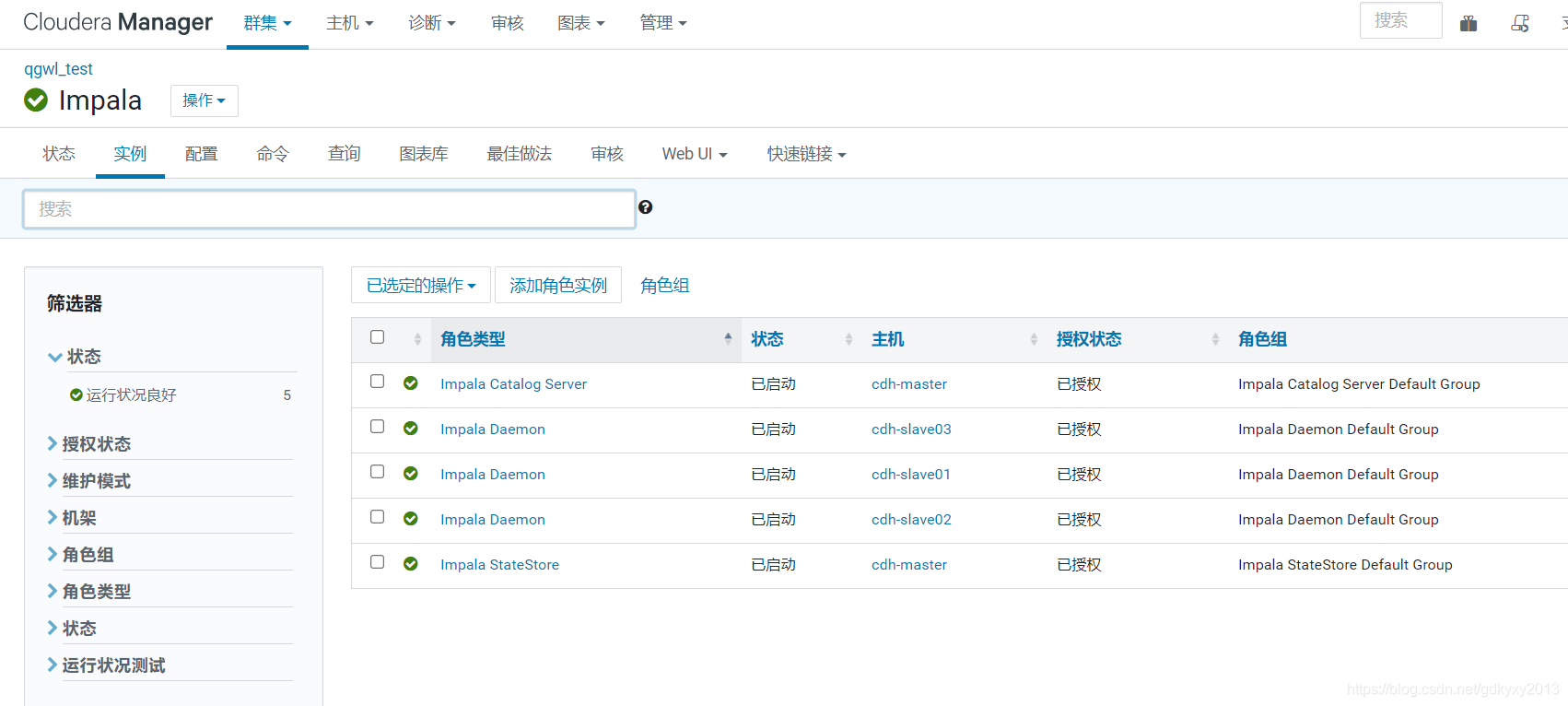The image size is (1568, 706).
Task: Sort by the 角色组 column header
Action: (1262, 339)
